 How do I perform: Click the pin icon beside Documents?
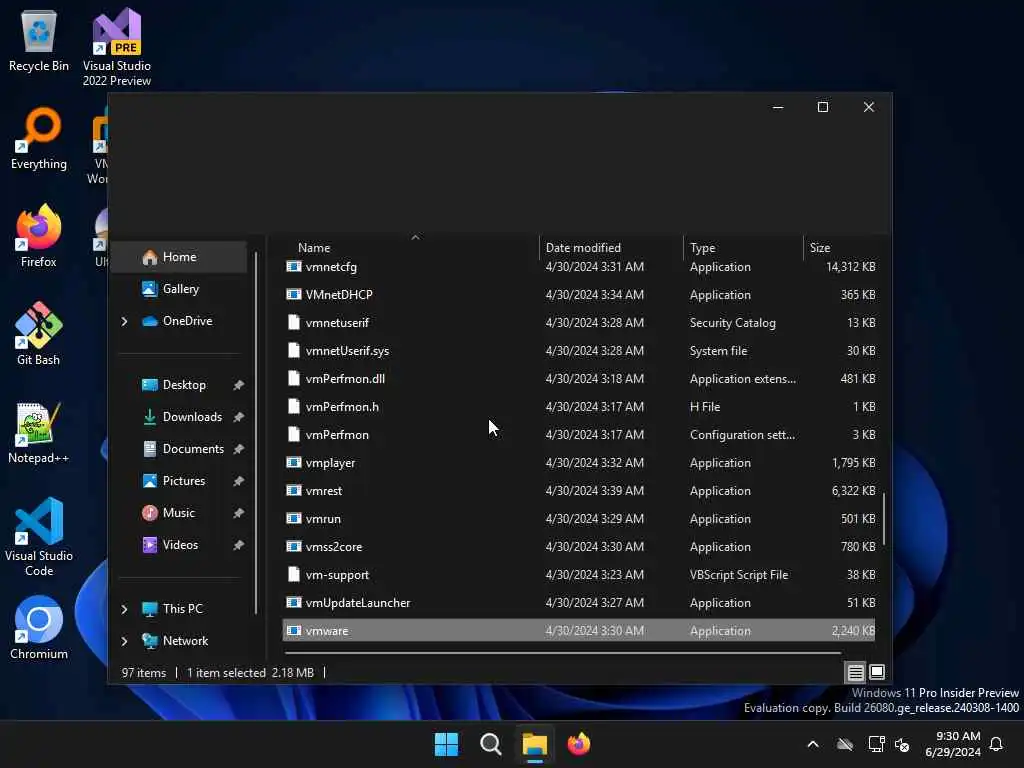[238, 449]
